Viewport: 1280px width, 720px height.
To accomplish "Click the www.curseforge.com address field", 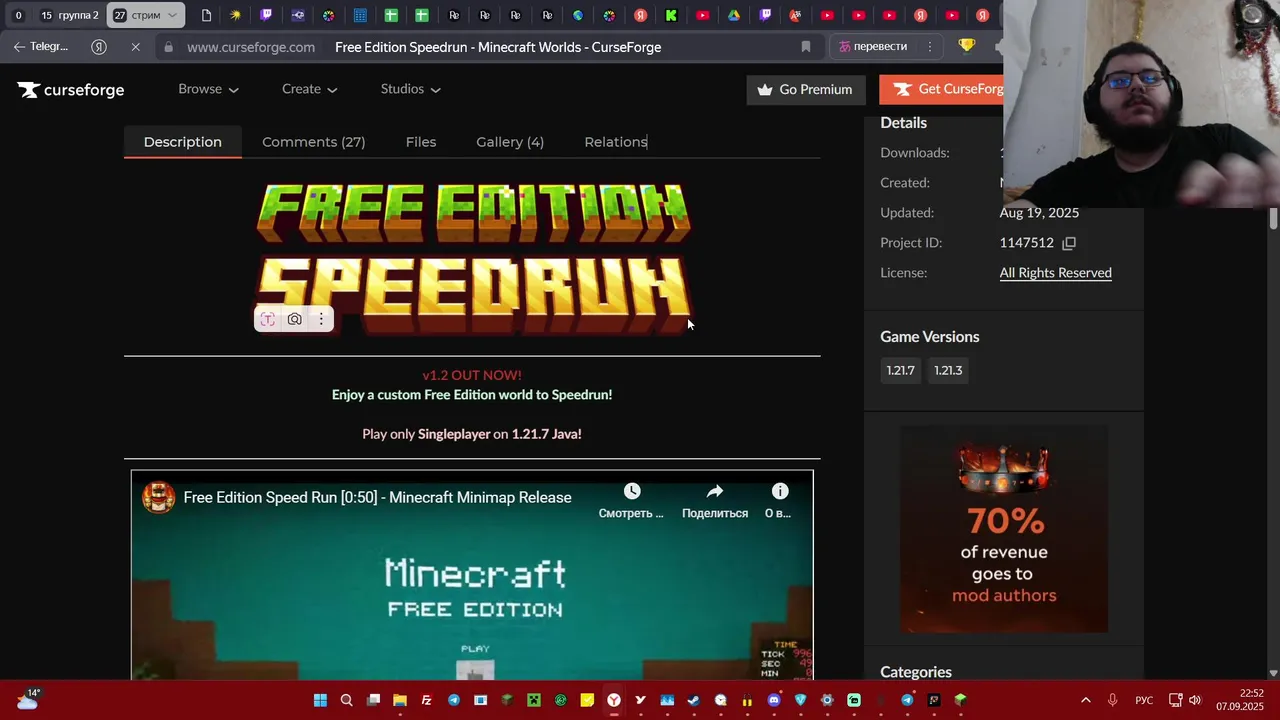I will [251, 47].
